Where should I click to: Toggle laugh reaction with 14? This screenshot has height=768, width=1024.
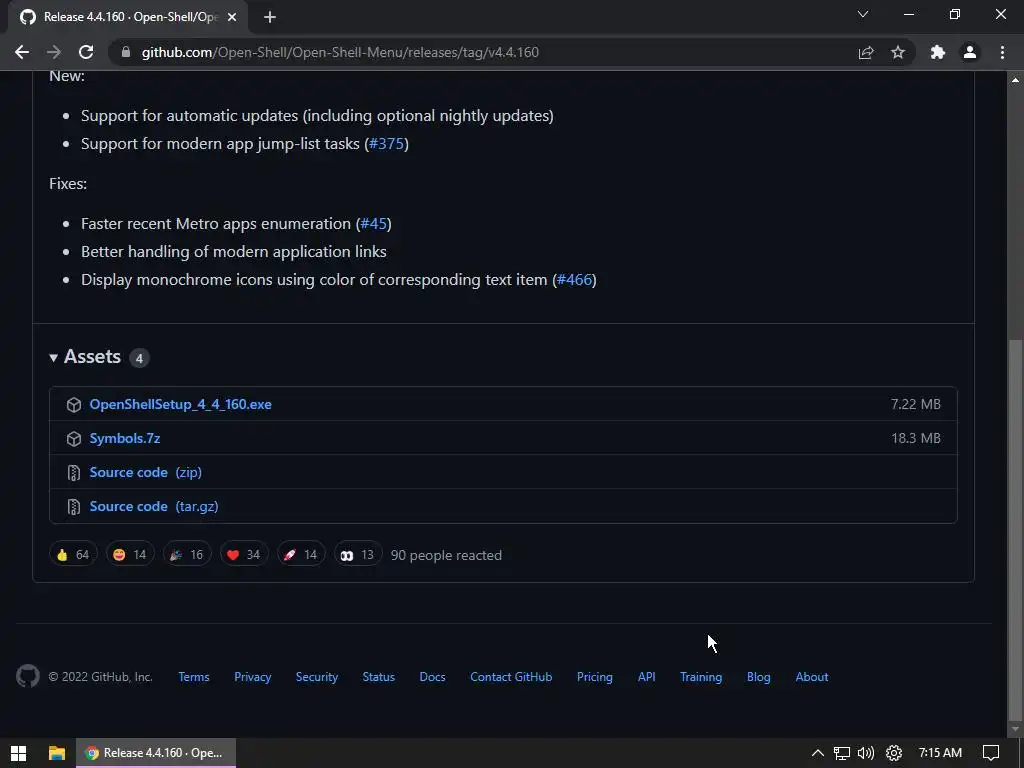[130, 554]
